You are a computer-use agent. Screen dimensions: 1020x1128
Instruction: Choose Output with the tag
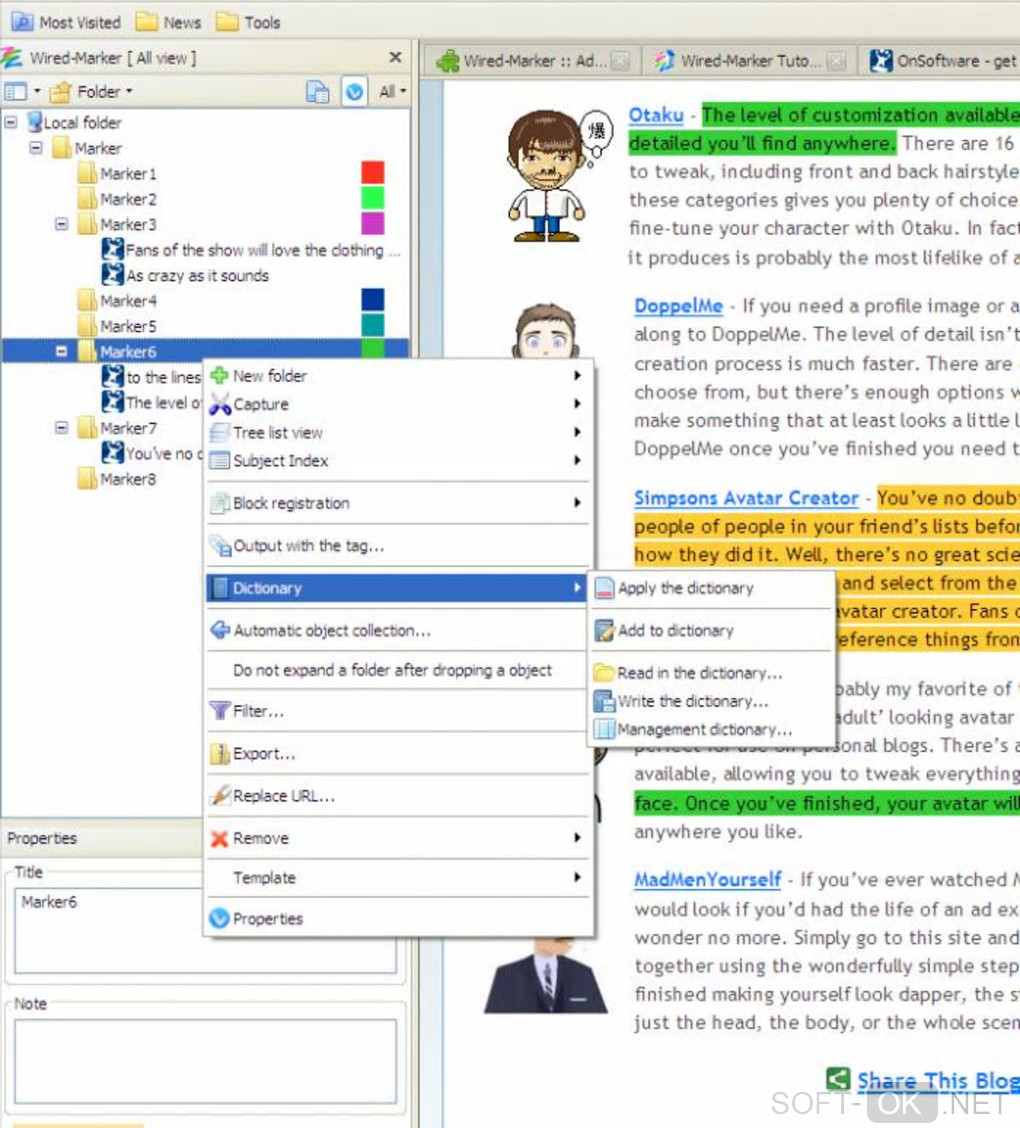click(x=398, y=545)
